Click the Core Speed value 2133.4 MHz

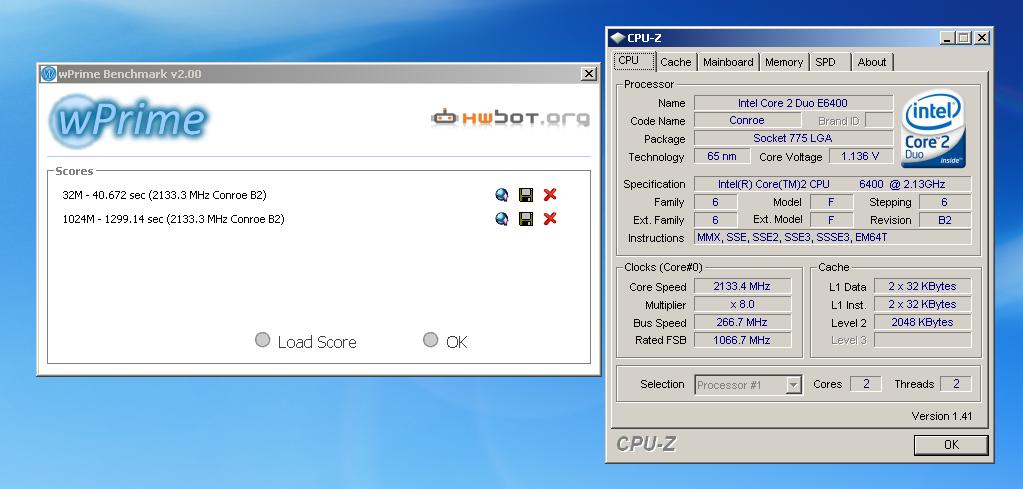coord(742,286)
